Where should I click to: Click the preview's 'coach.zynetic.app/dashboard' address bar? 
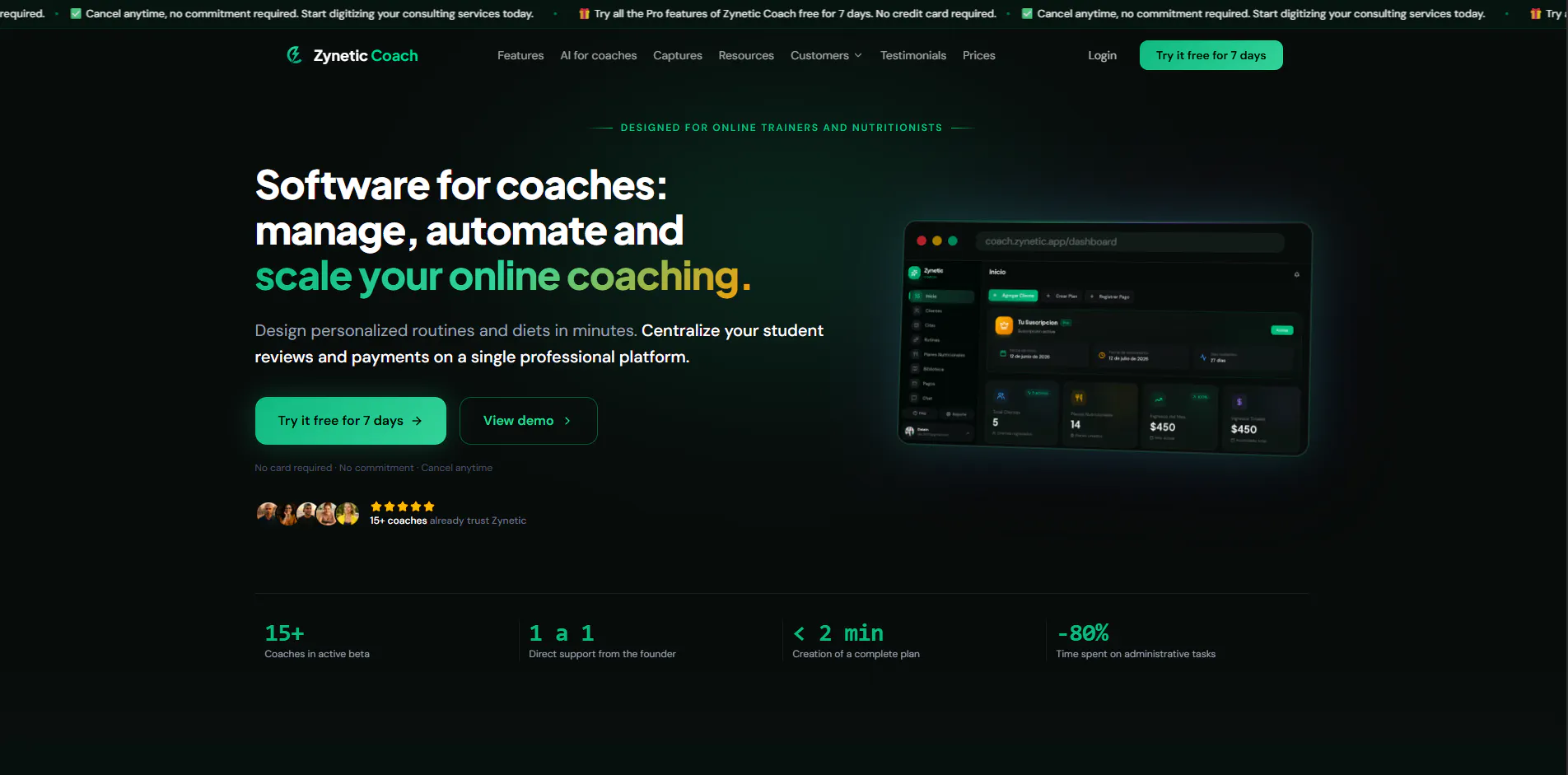[x=1130, y=241]
